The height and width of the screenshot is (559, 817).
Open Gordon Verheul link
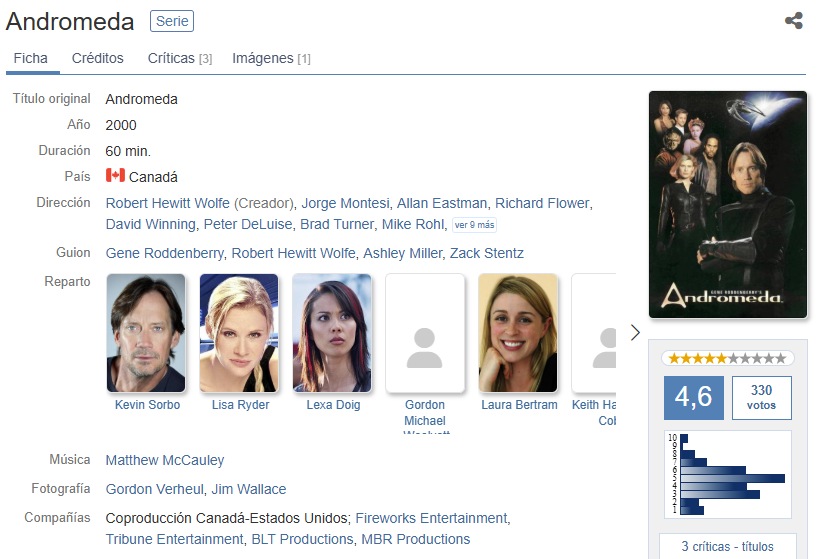tap(155, 489)
